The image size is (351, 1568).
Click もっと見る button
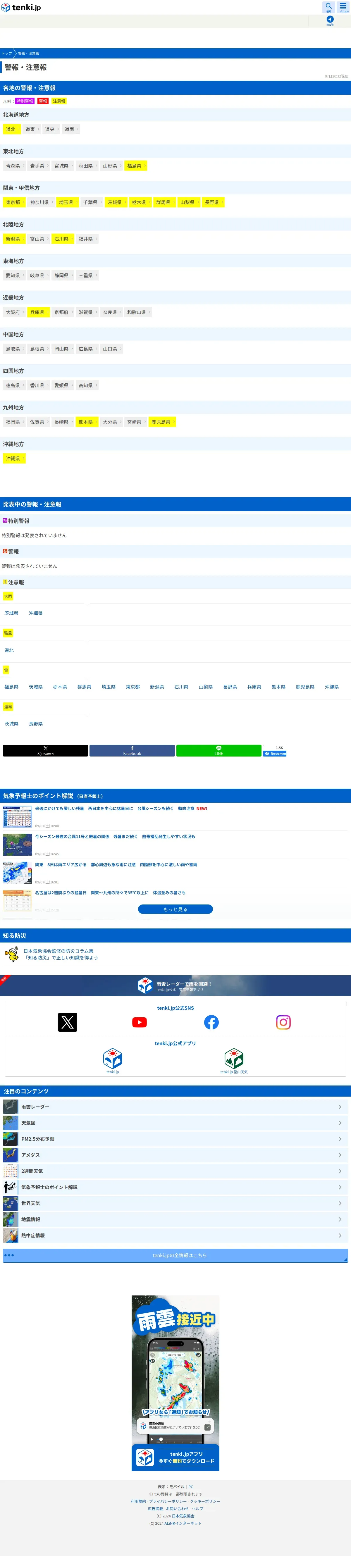(175, 909)
